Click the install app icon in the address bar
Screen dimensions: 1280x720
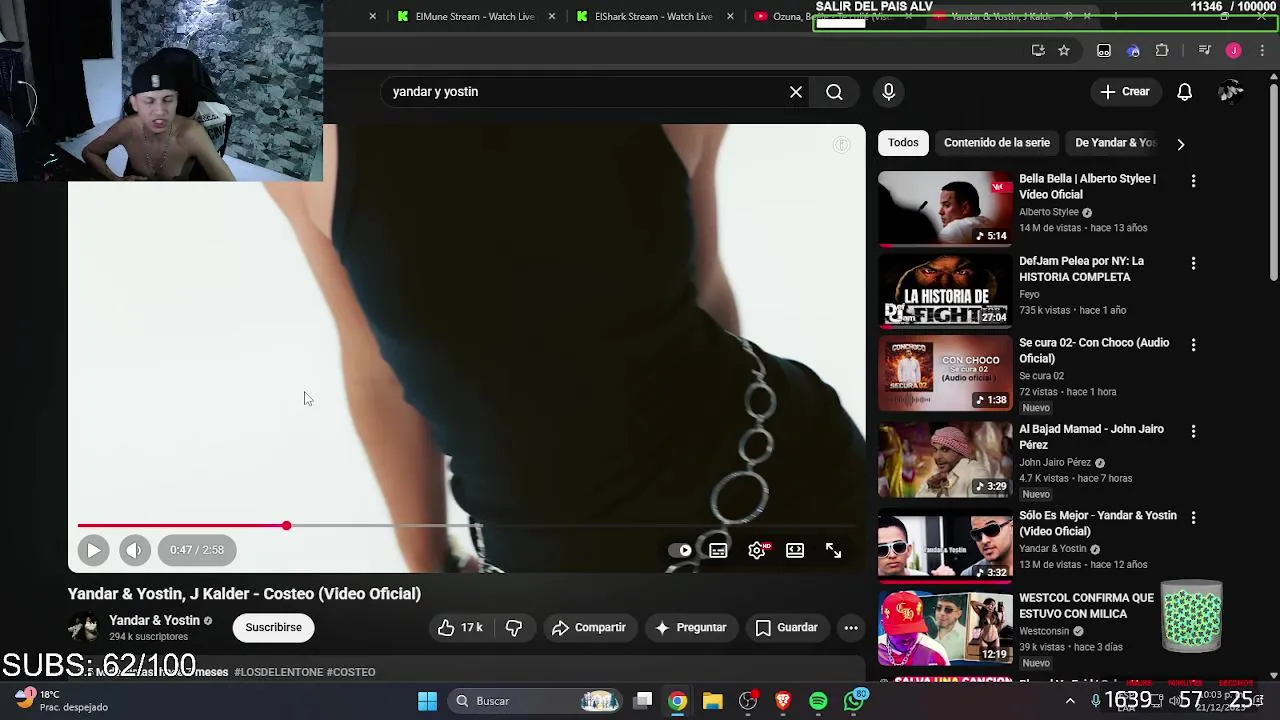click(1038, 50)
